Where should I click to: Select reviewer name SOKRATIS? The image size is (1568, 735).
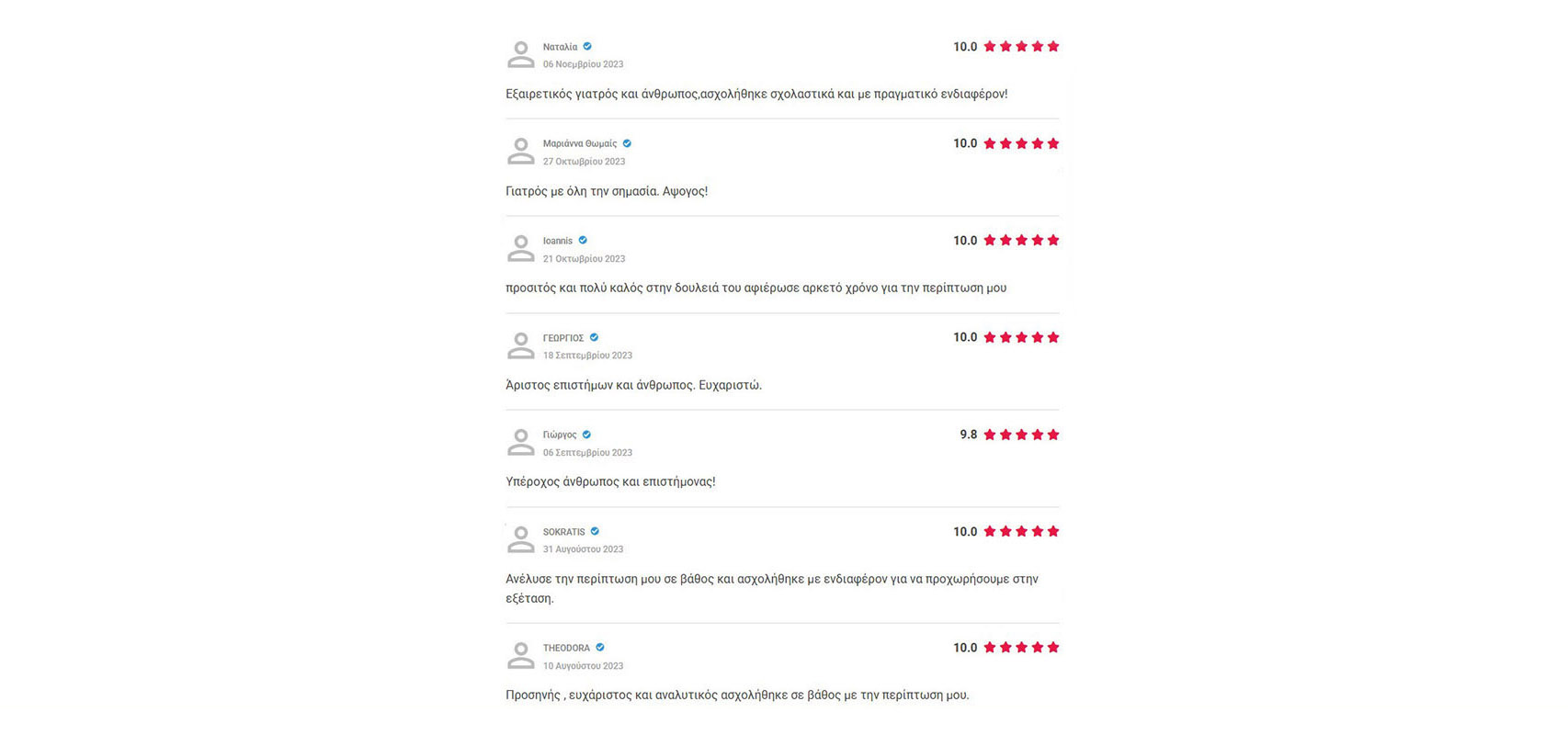[563, 532]
